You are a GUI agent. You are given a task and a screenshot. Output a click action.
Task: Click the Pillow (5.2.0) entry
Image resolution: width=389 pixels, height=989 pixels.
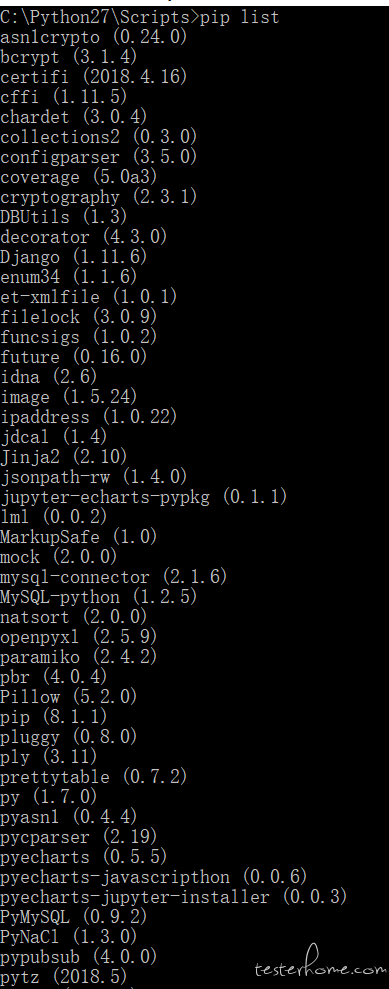click(x=69, y=697)
